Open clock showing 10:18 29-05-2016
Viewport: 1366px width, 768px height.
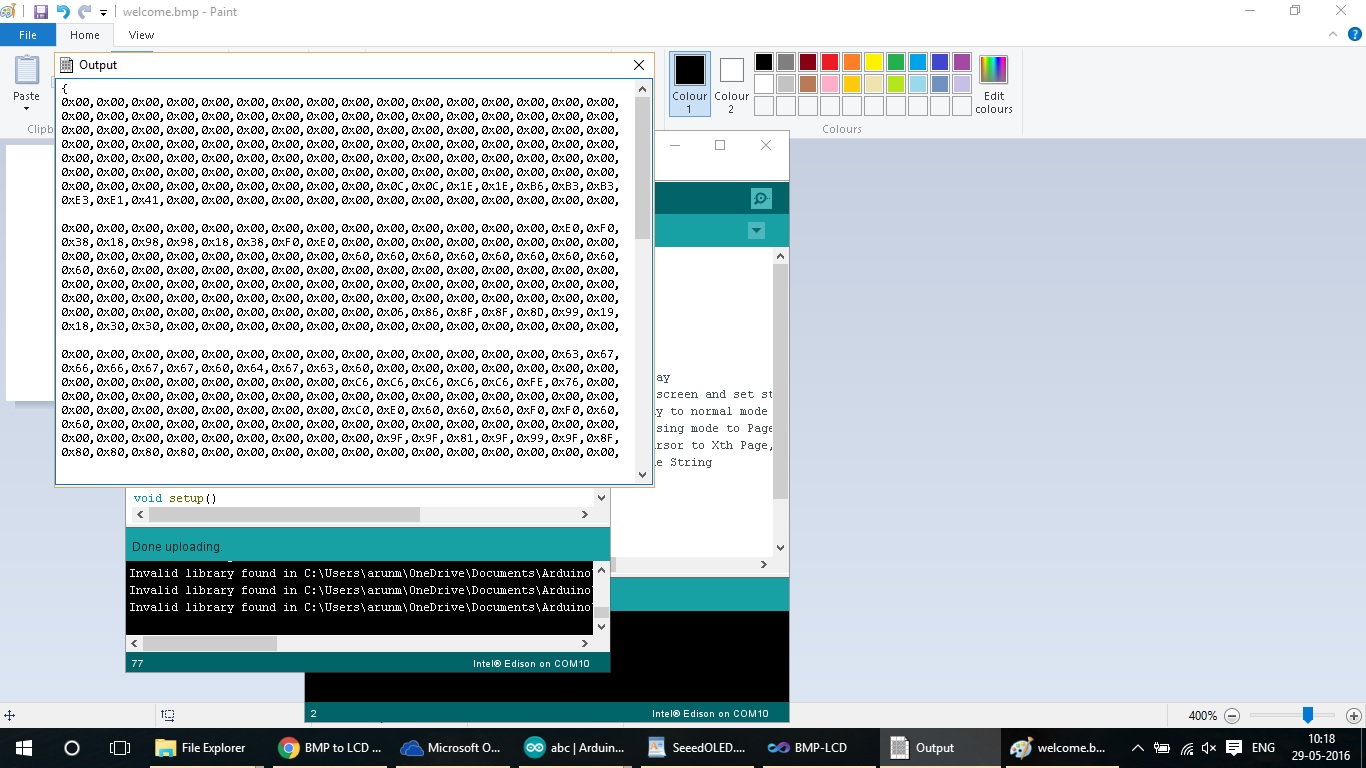tap(1322, 748)
